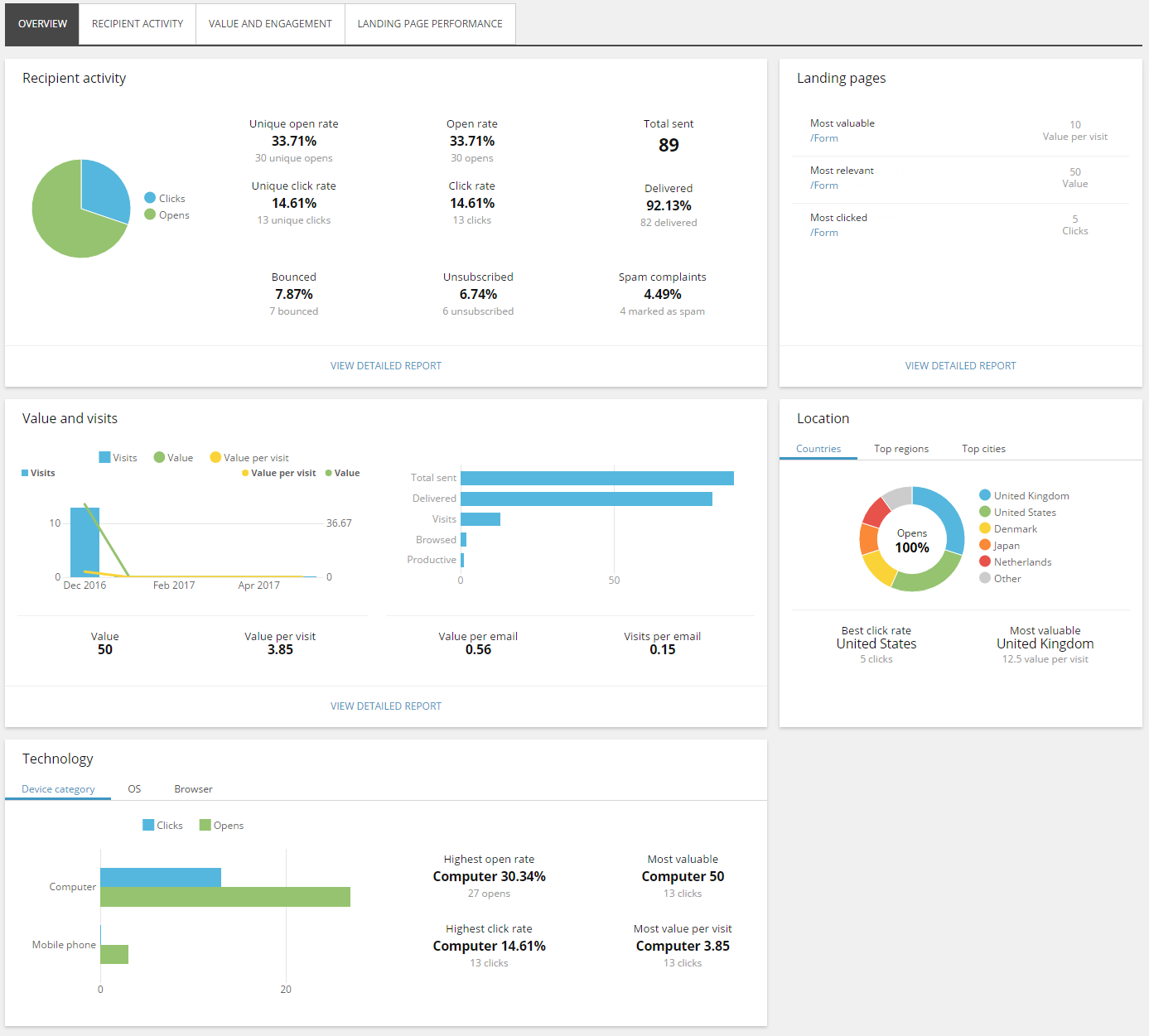This screenshot has width=1149, height=1036.
Task: Click the Total sent bar in chart
Action: [x=596, y=478]
